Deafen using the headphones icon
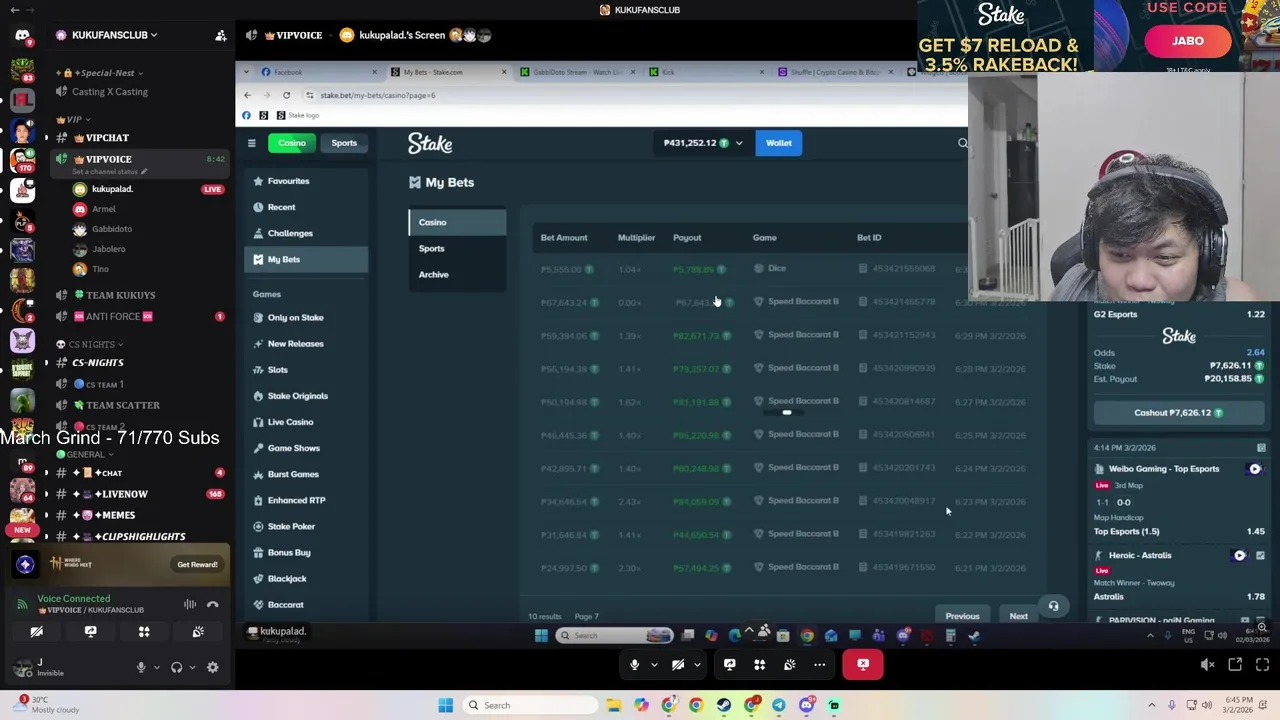Viewport: 1280px width, 720px height. pos(176,667)
